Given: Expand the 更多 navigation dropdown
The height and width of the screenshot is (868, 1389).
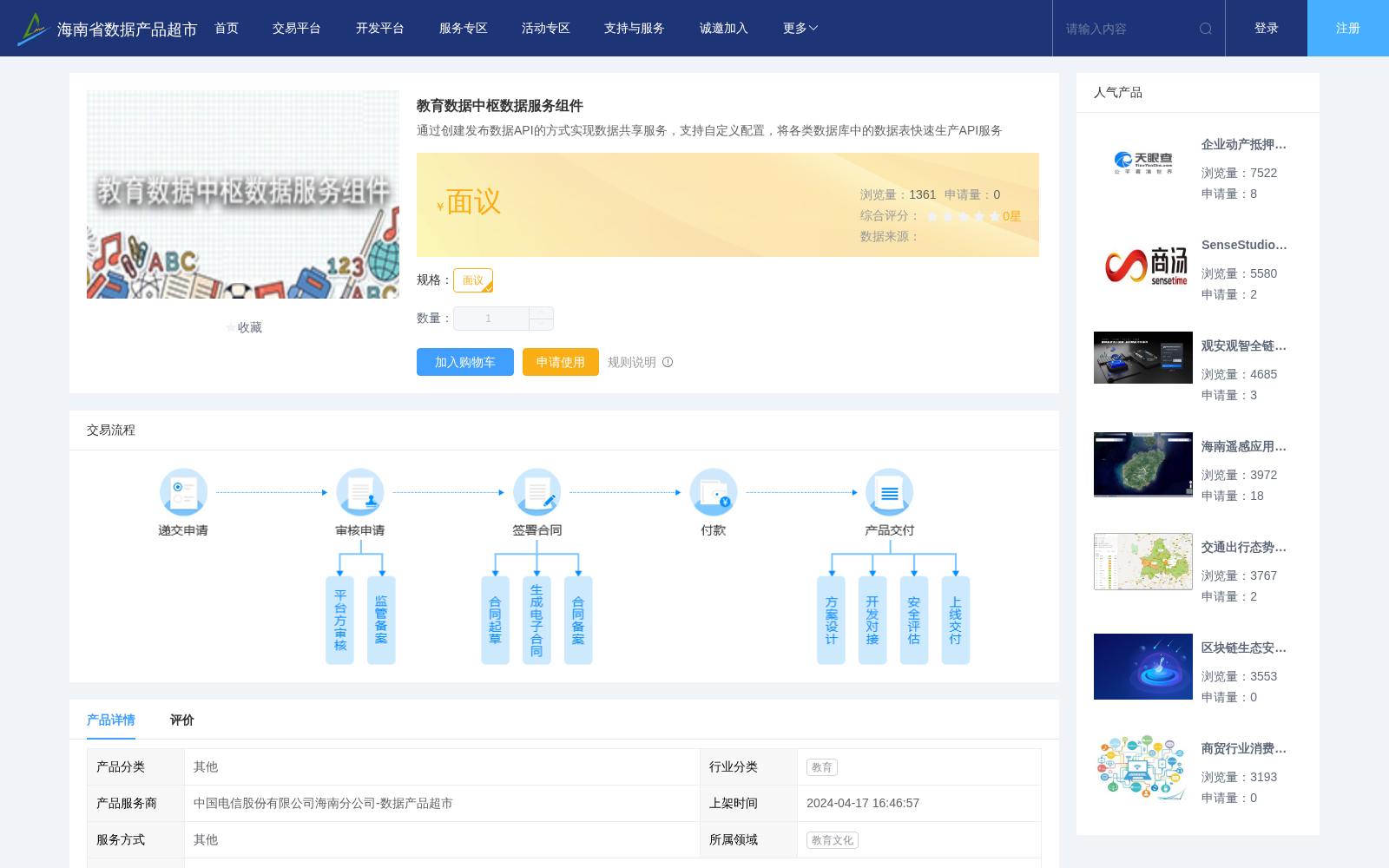Looking at the screenshot, I should [x=800, y=29].
